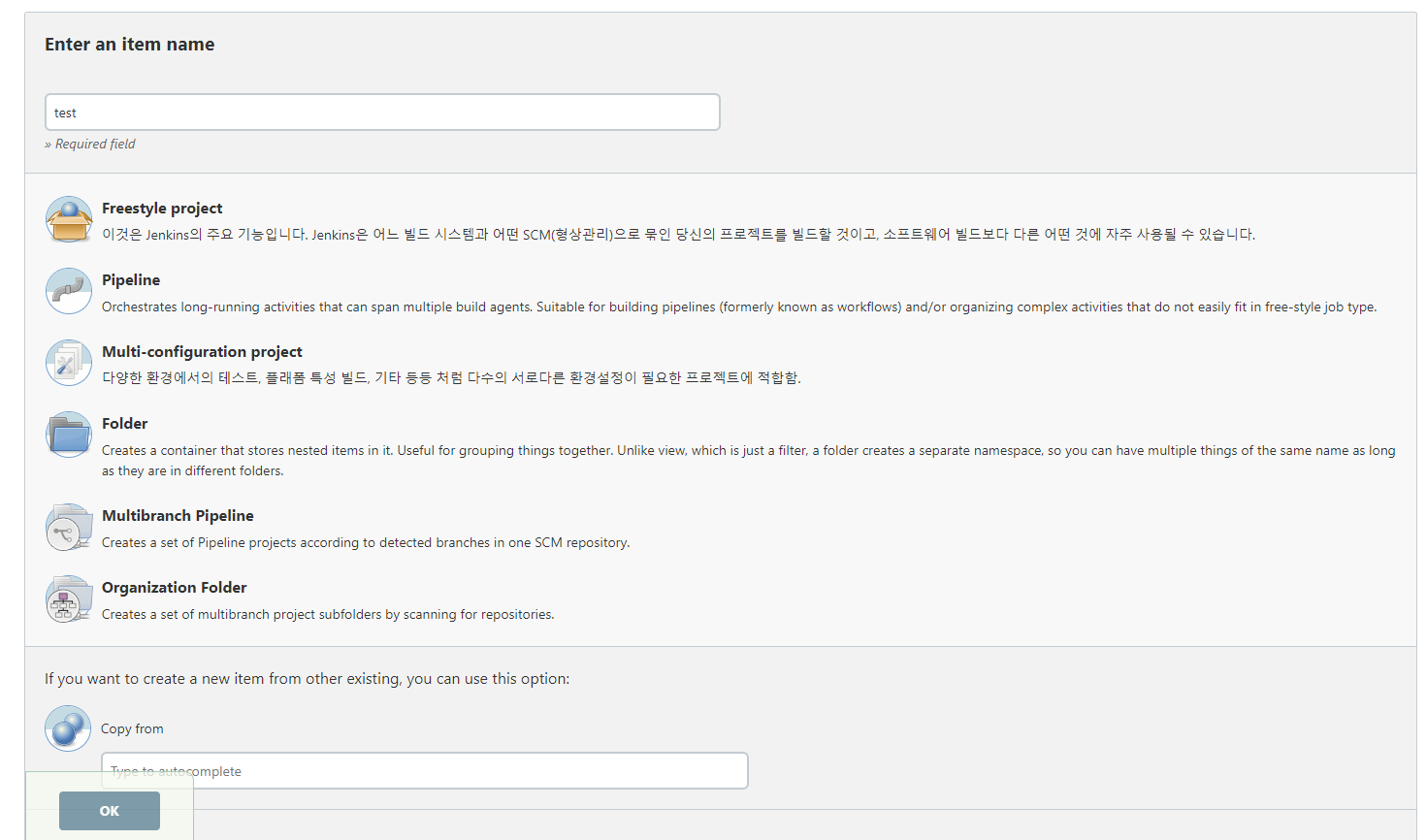Choose the Pipeline pipe icon
This screenshot has width=1427, height=840.
(69, 291)
